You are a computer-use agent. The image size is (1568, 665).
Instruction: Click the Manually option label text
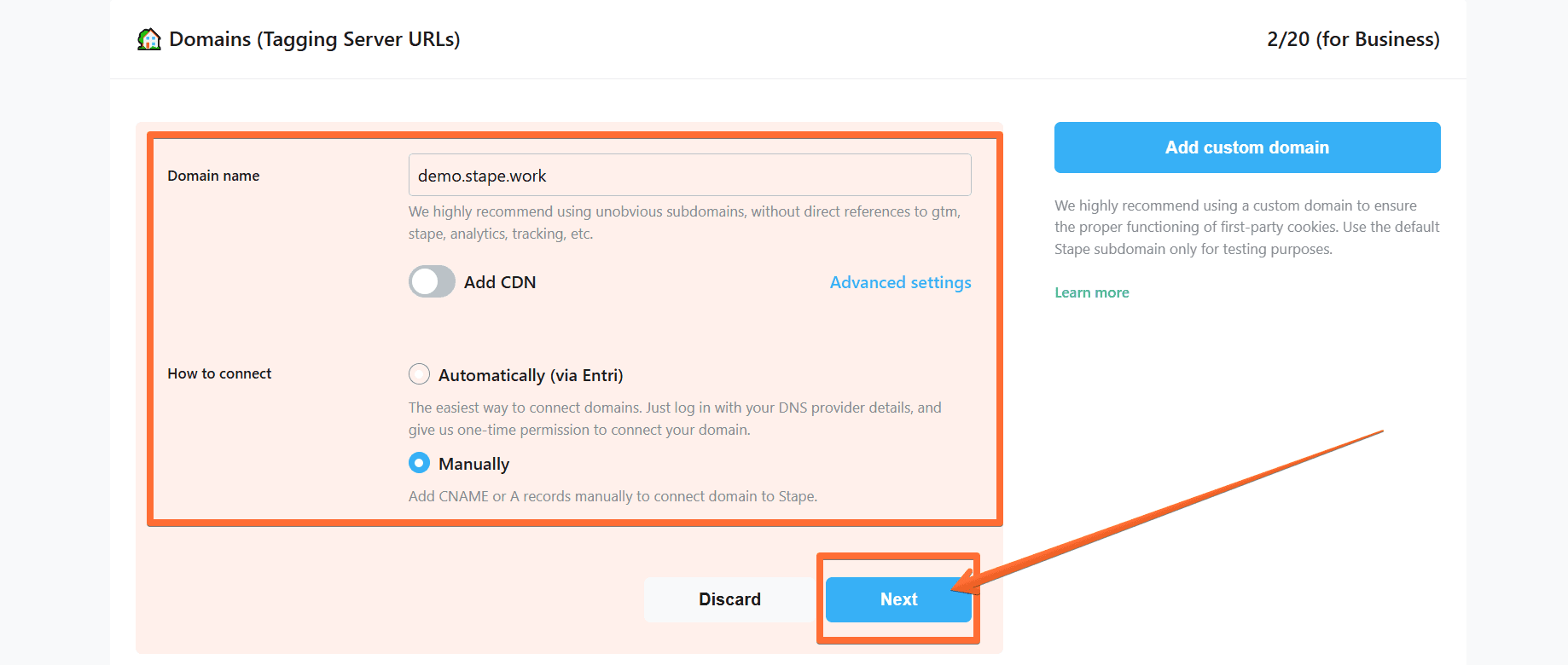tap(473, 464)
